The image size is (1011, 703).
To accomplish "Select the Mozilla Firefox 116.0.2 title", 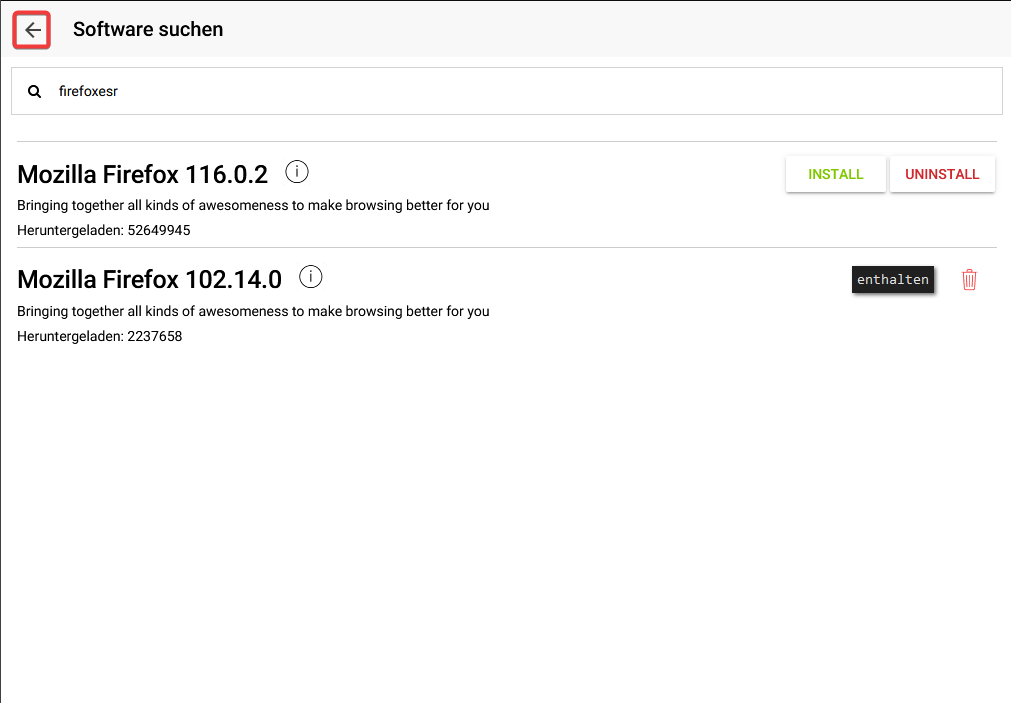I will click(142, 174).
